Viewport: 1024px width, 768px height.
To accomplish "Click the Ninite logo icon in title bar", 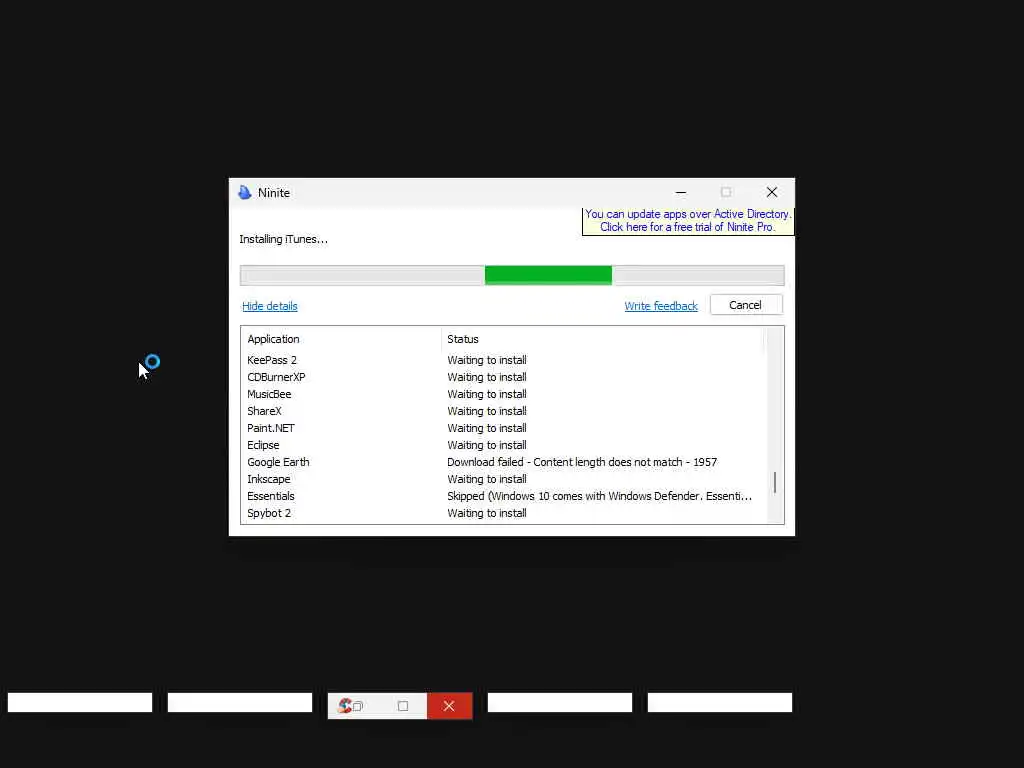I will (245, 192).
